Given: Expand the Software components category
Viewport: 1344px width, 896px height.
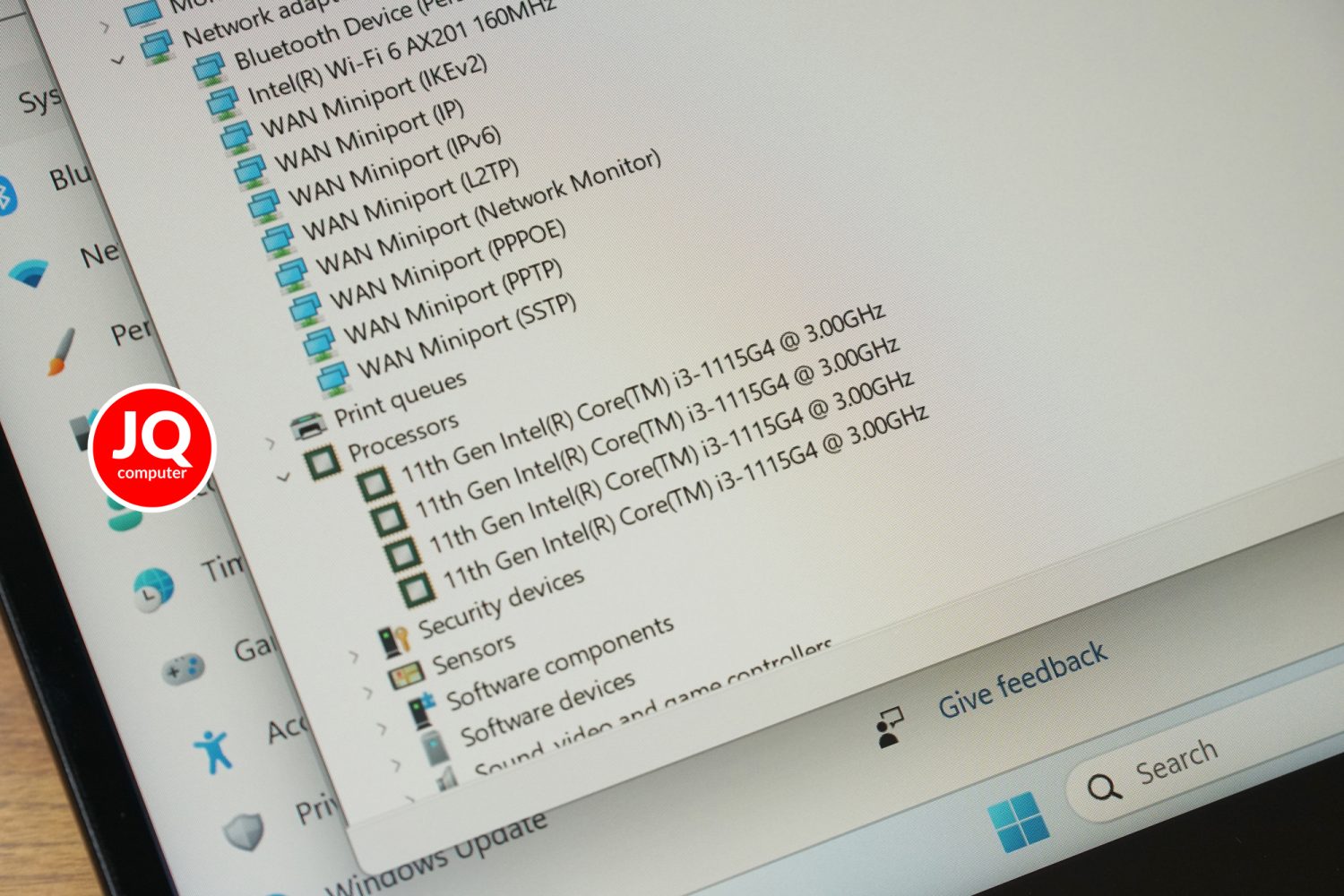Looking at the screenshot, I should (382, 728).
